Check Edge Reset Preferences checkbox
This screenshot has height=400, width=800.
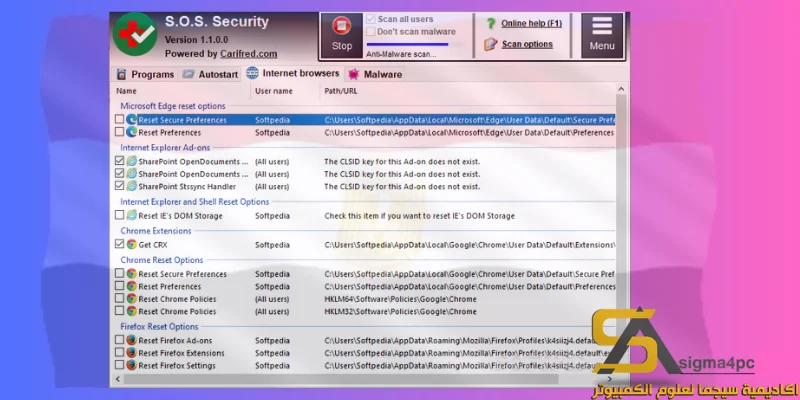coord(119,132)
